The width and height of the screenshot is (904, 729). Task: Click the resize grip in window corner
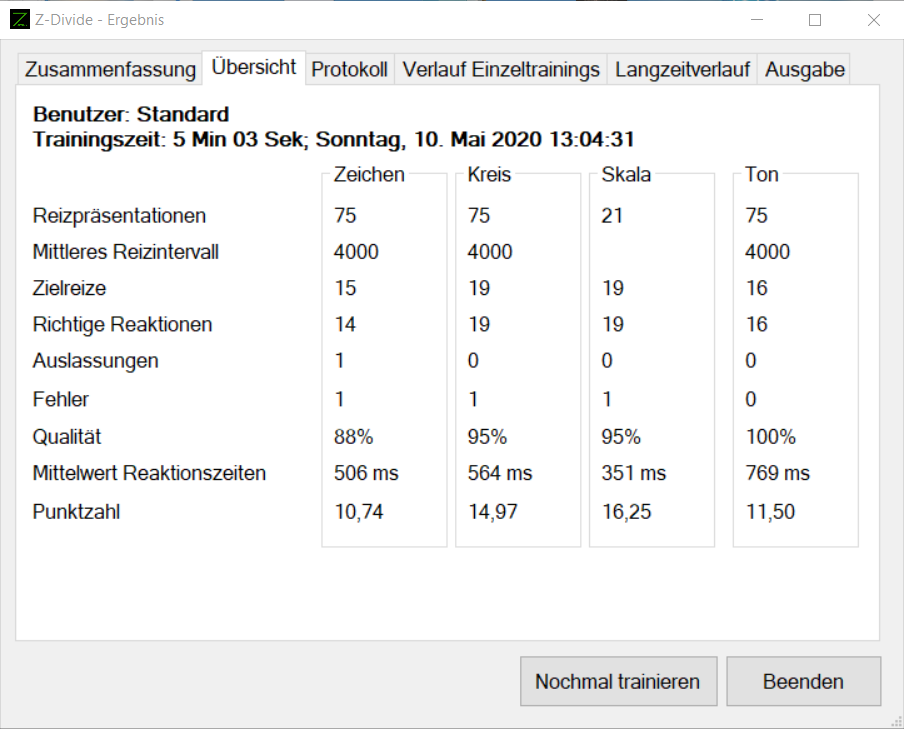(x=895, y=720)
